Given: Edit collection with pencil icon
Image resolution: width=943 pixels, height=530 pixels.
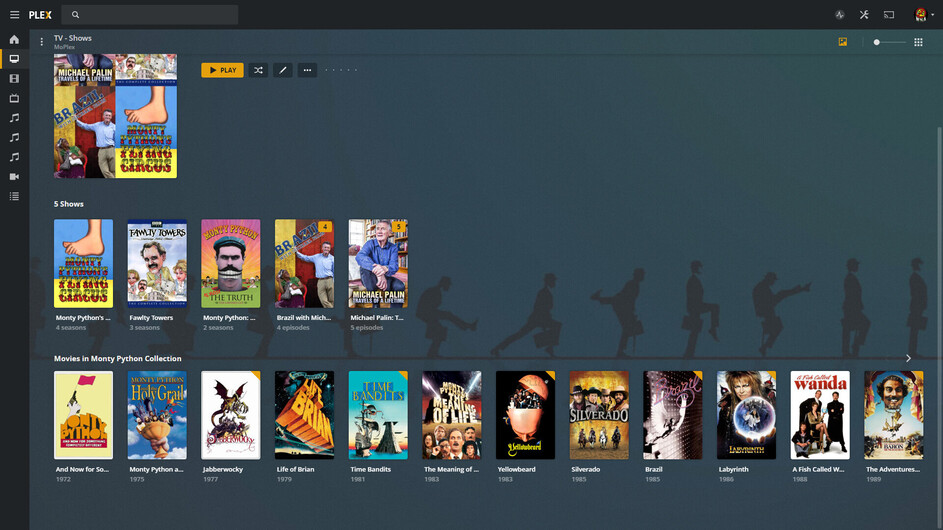Looking at the screenshot, I should point(283,70).
